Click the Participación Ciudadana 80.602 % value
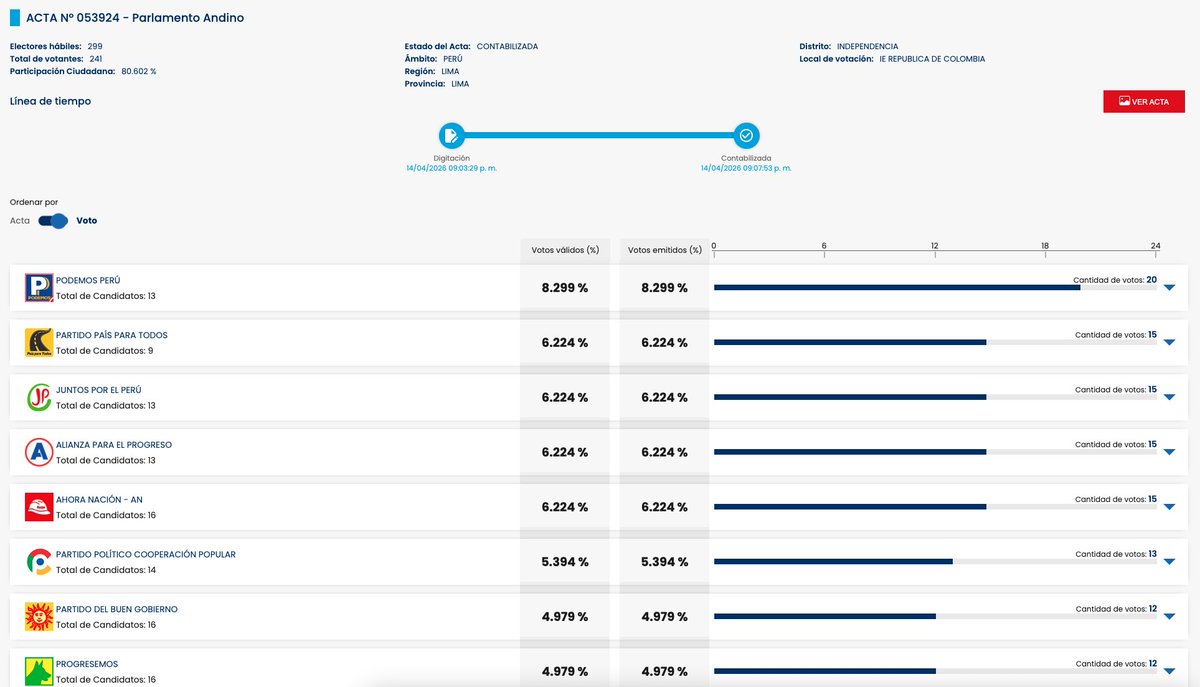1200x687 pixels. [139, 72]
